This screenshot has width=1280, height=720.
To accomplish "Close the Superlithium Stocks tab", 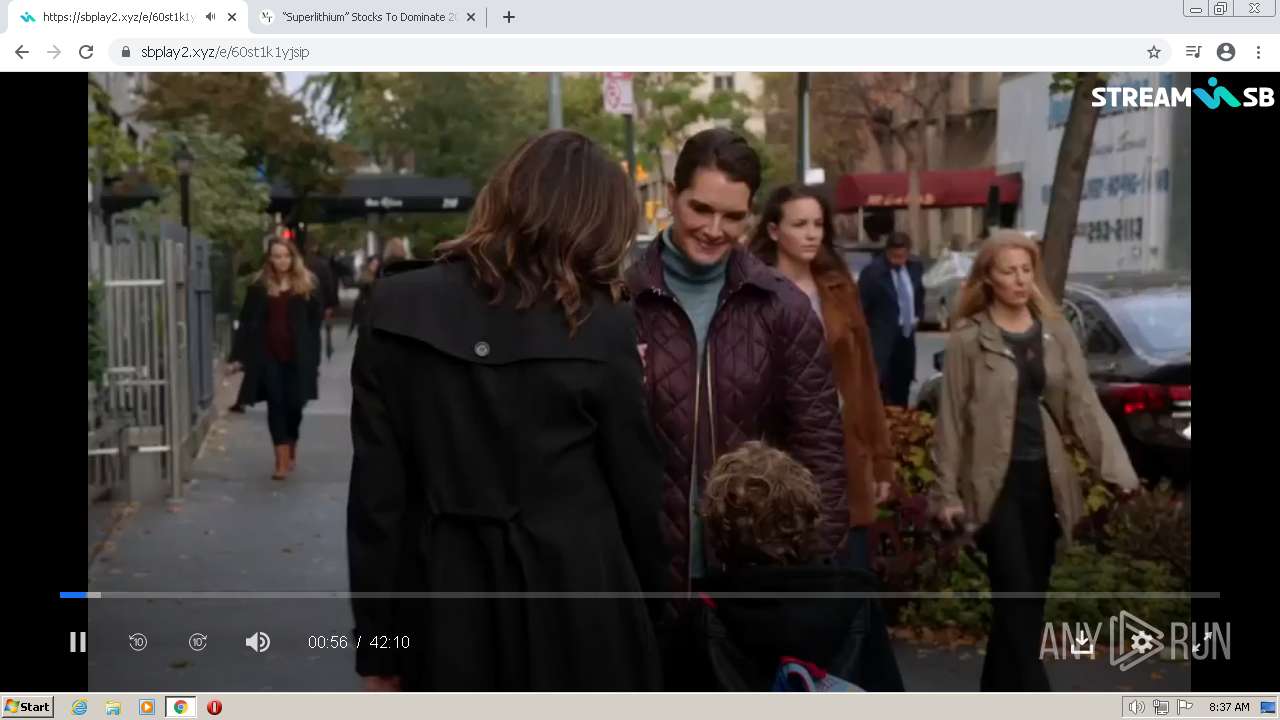I will pos(471,17).
